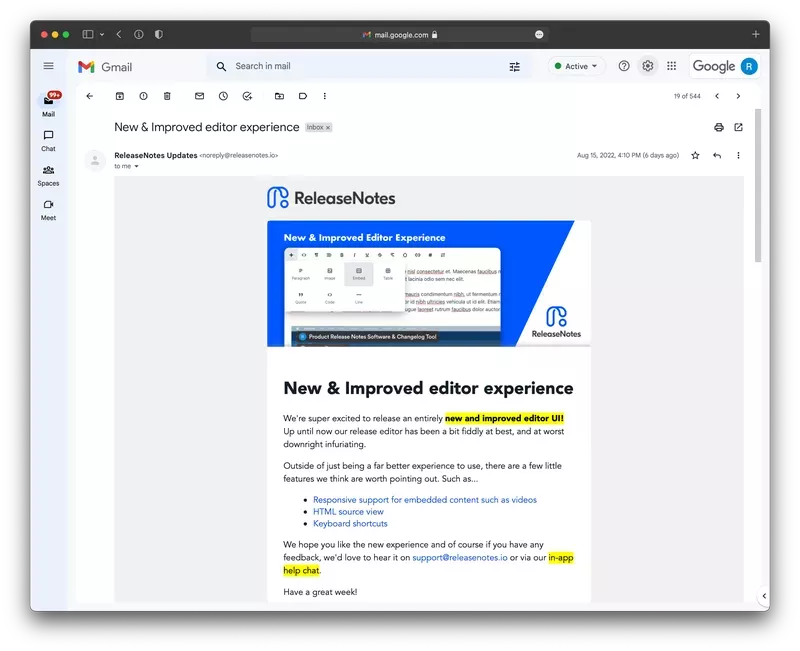Print the email
The image size is (800, 651).
tap(717, 128)
